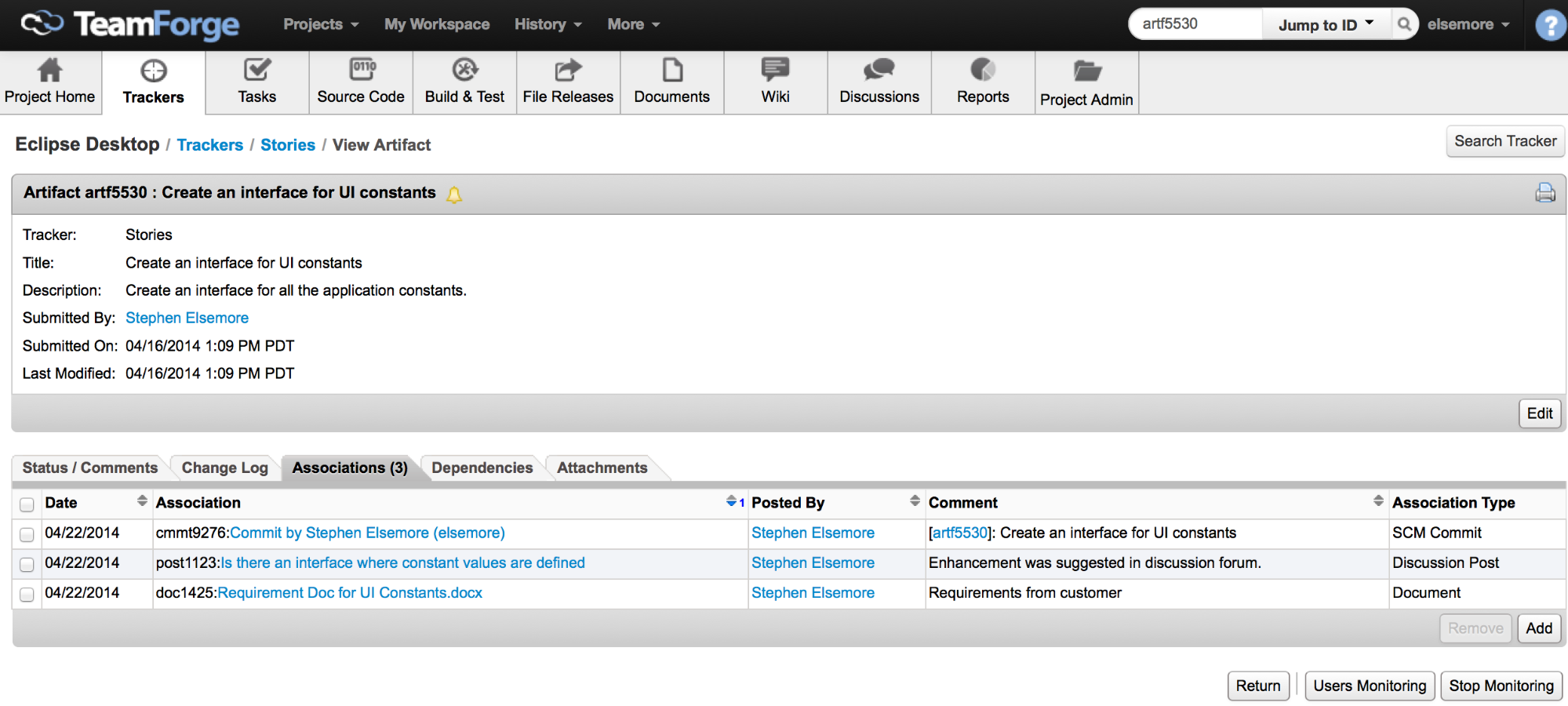Click the Edit button for the artifact
The width and height of the screenshot is (1568, 706).
pos(1539,413)
